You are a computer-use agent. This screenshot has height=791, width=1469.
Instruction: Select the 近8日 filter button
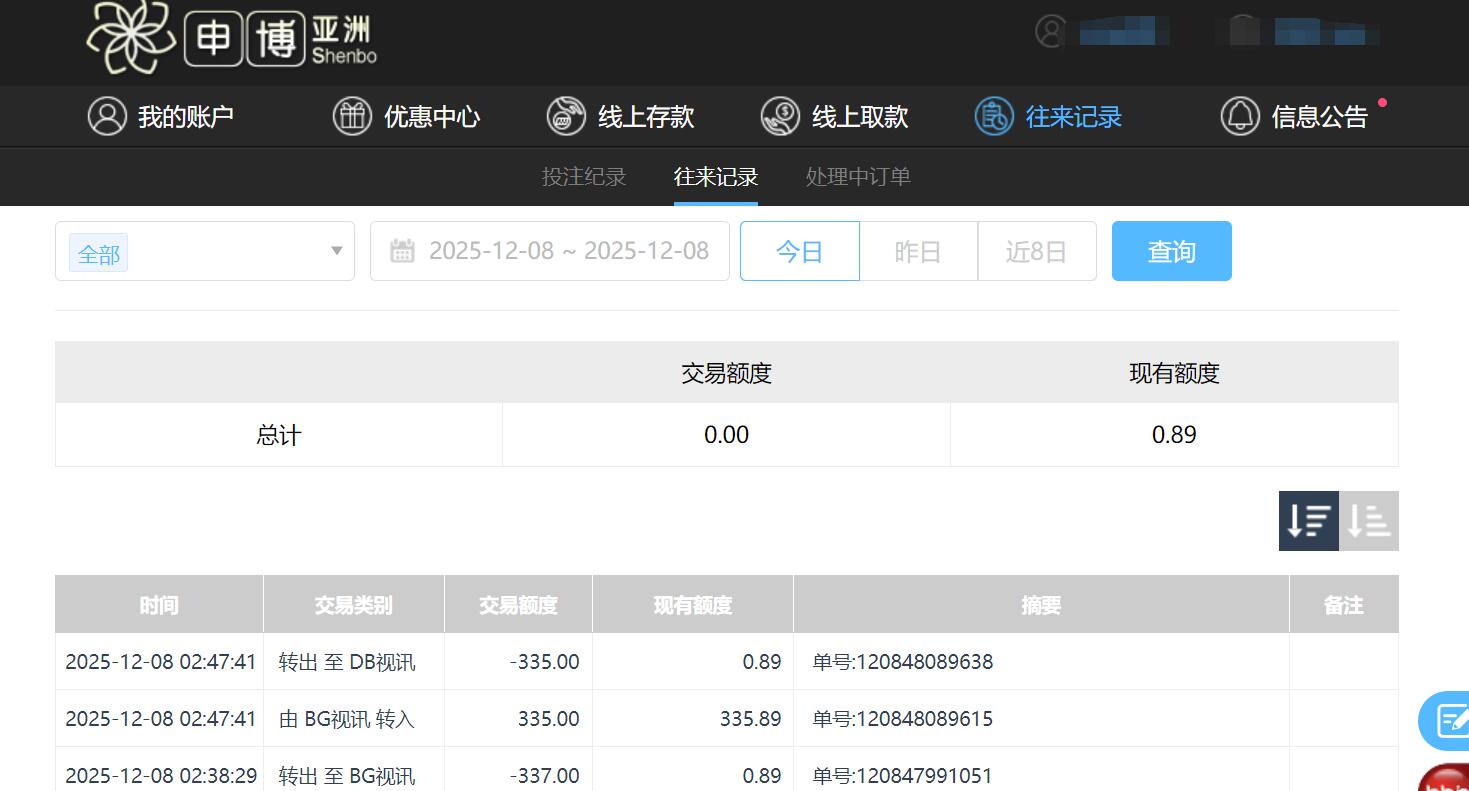tap(1036, 251)
